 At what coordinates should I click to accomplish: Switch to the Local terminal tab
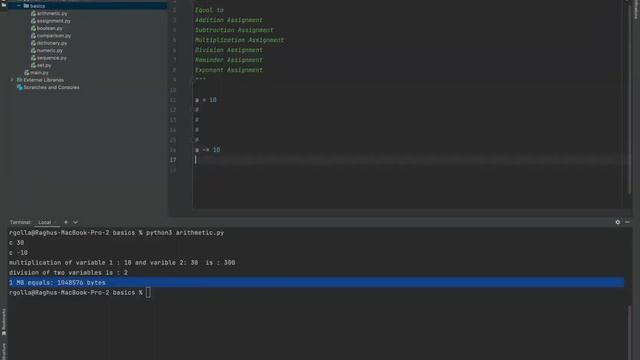pyautogui.click(x=44, y=222)
